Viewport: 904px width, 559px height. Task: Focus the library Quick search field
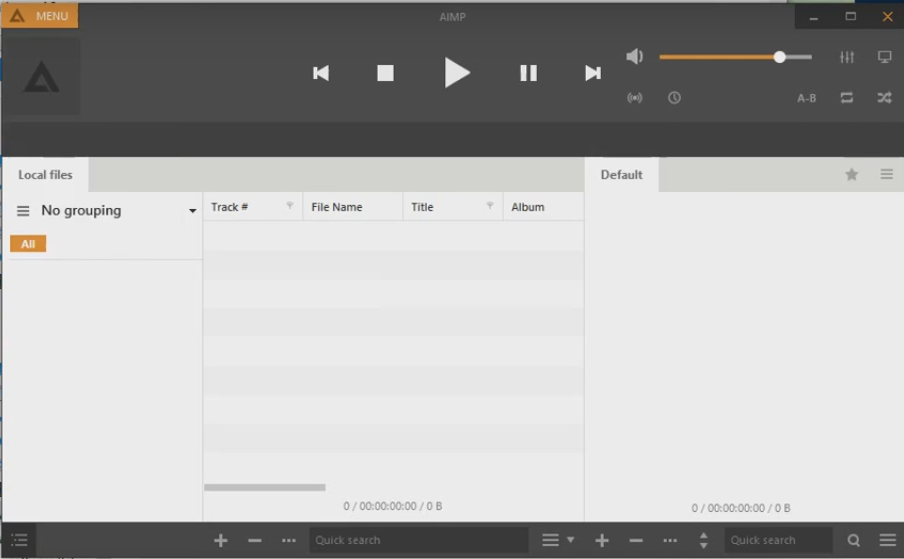[x=419, y=541]
